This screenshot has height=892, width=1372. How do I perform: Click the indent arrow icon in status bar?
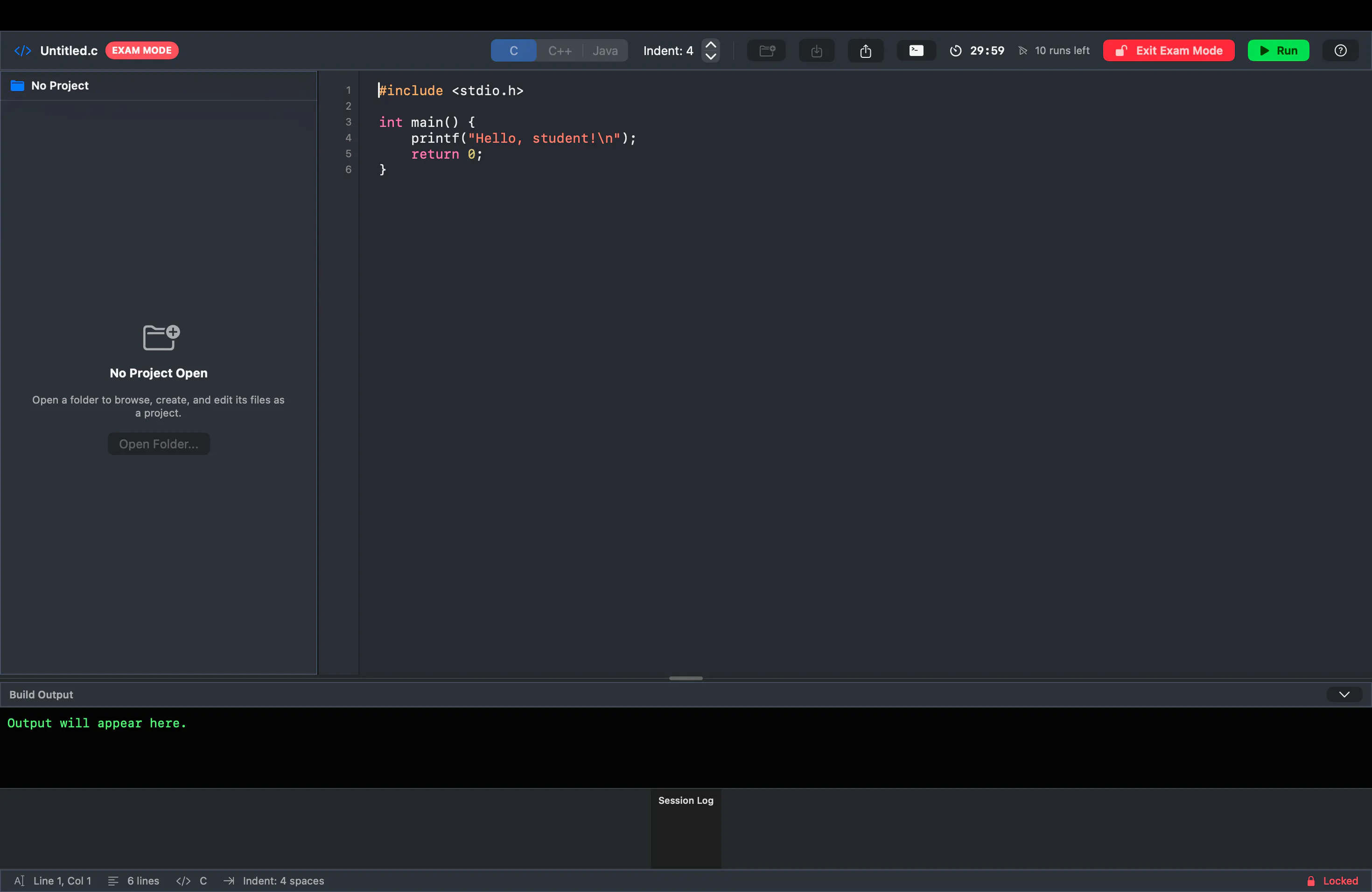[229, 880]
